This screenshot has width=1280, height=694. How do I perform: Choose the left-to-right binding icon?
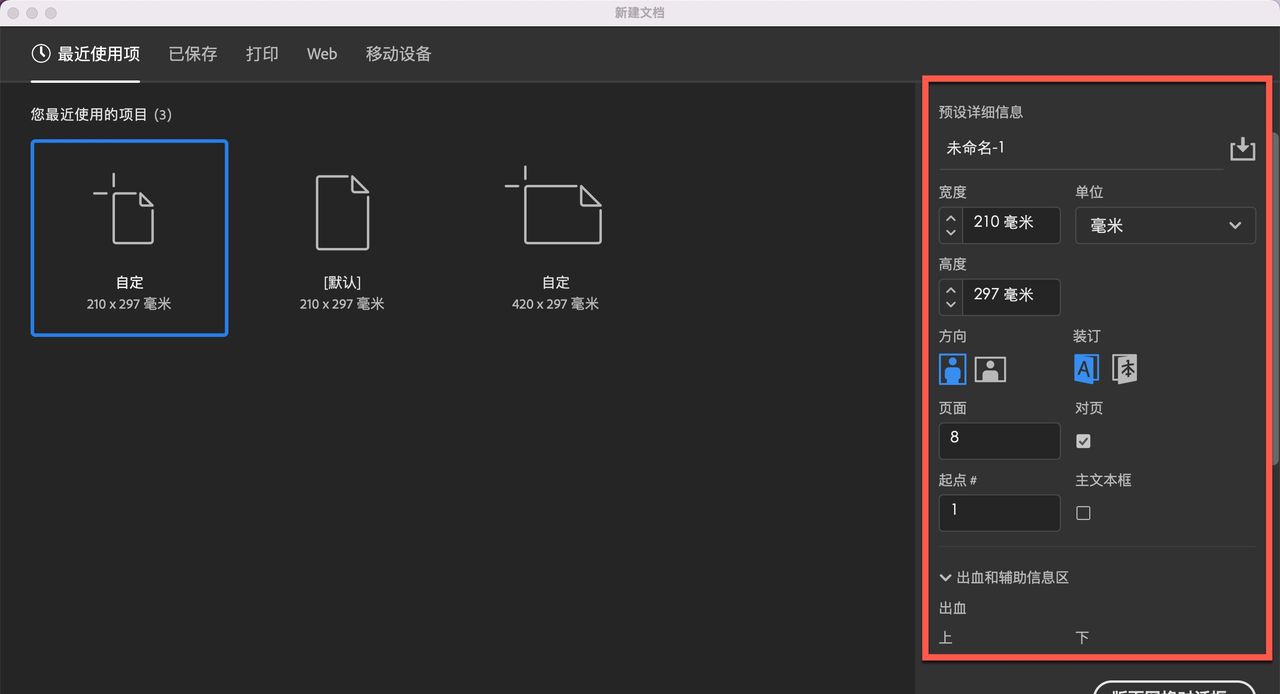tap(1086, 368)
